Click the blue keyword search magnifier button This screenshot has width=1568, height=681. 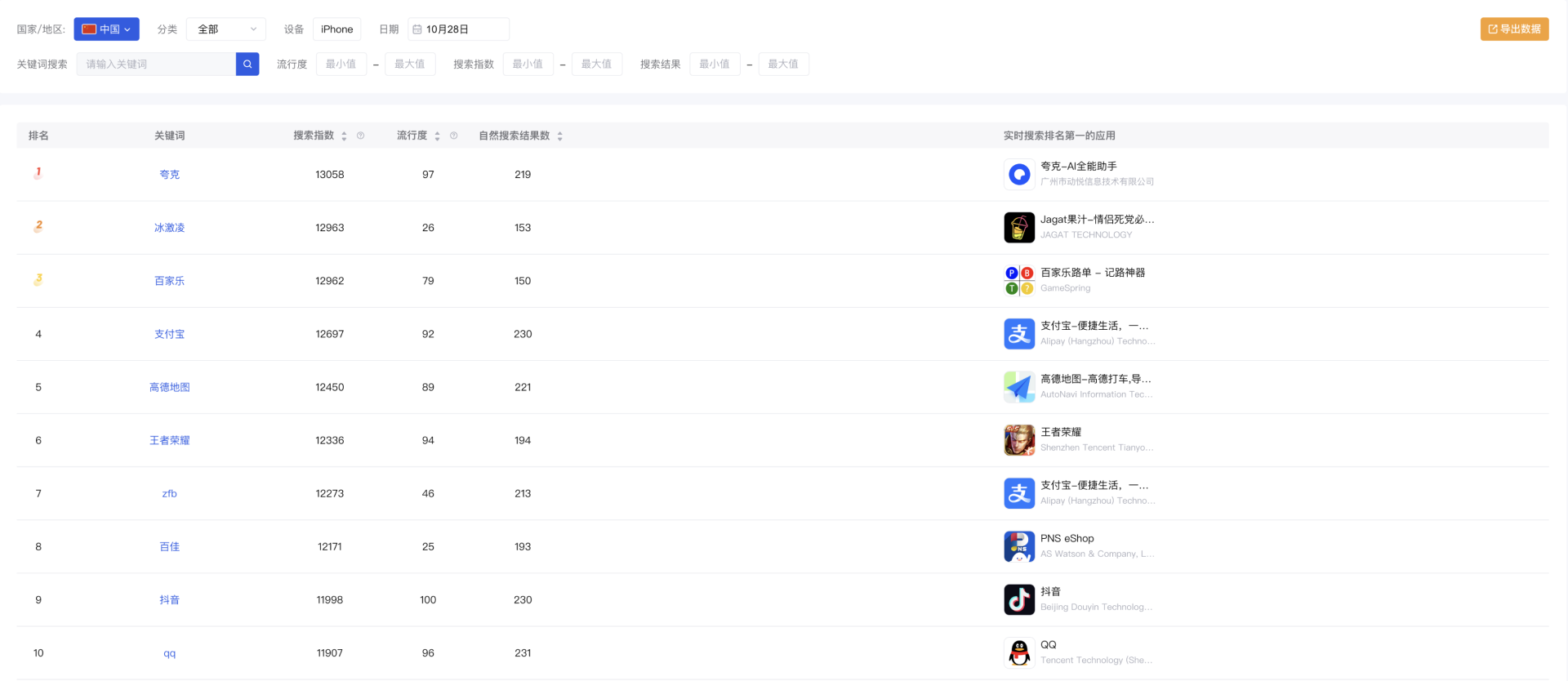(x=247, y=65)
